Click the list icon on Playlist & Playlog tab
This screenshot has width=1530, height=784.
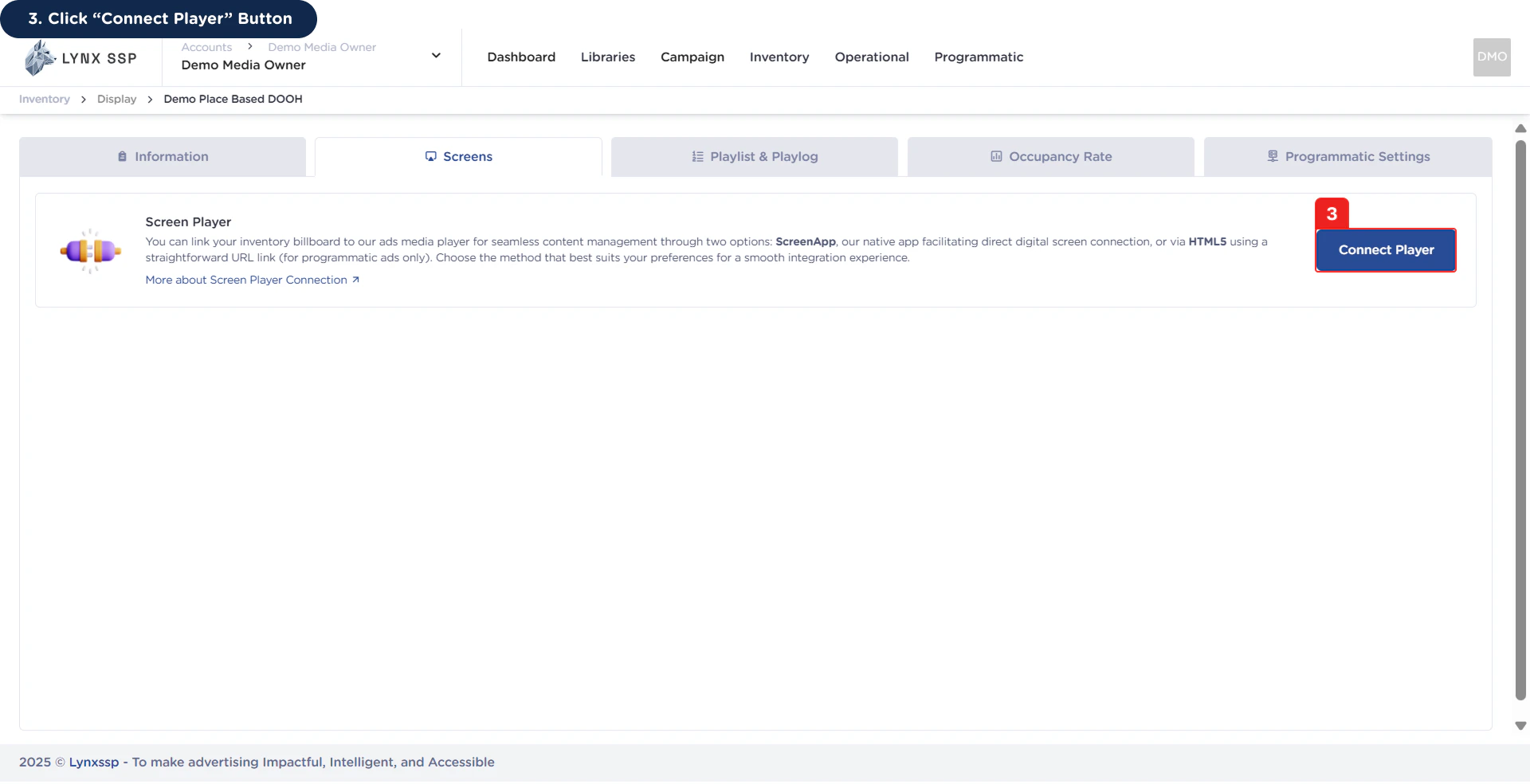pos(696,156)
